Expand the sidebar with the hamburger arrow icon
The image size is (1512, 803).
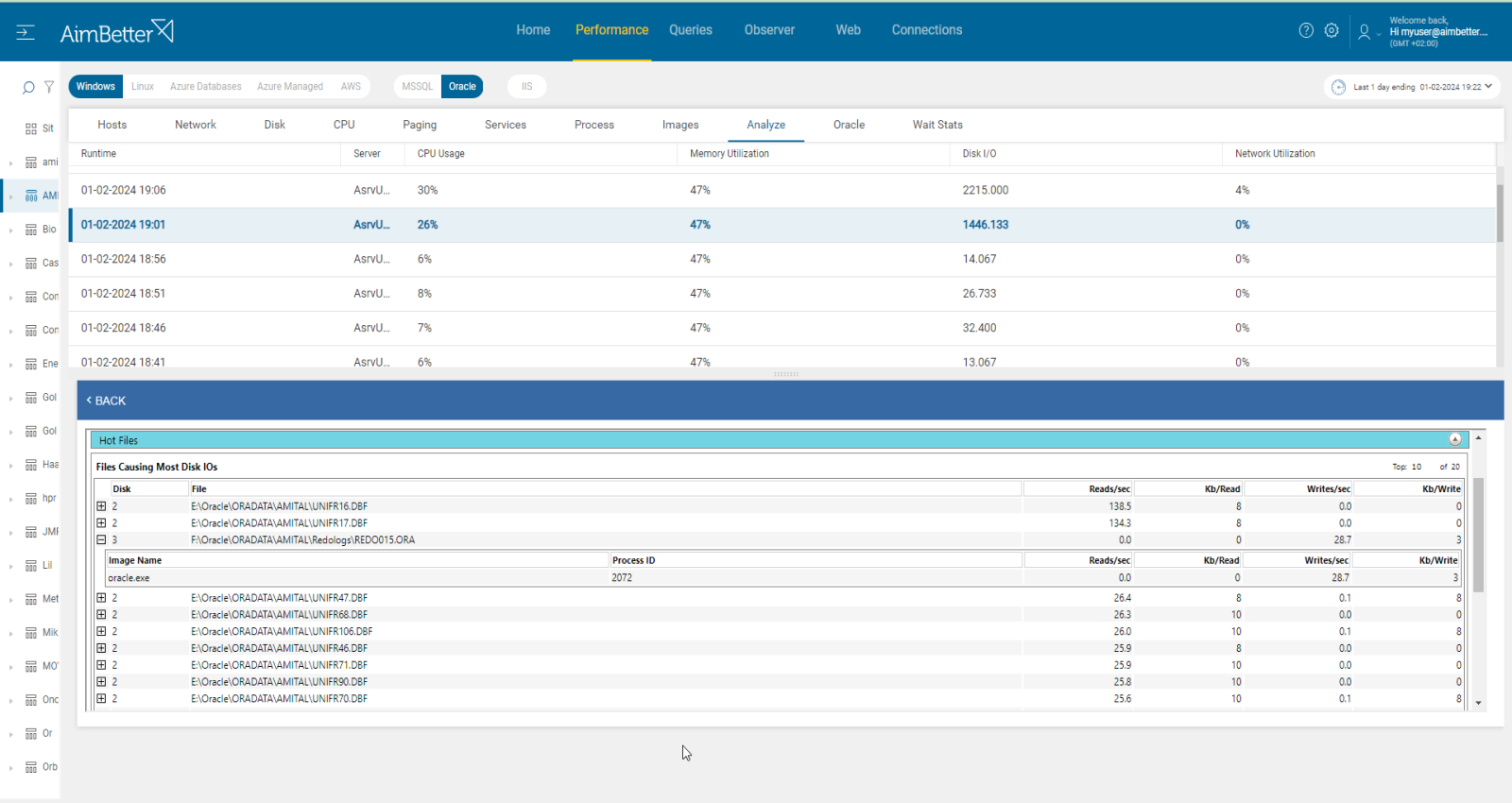(26, 32)
